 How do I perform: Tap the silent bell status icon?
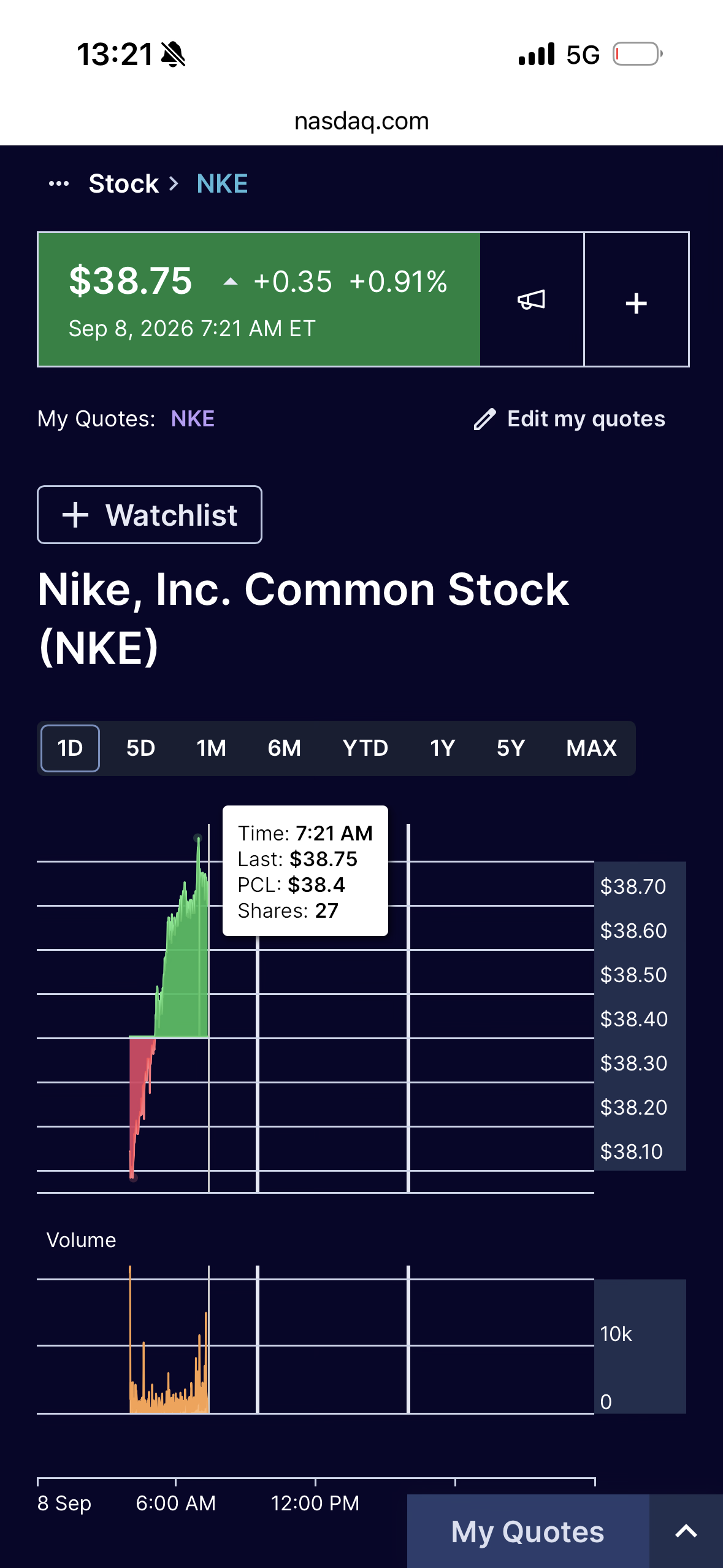coord(173,55)
